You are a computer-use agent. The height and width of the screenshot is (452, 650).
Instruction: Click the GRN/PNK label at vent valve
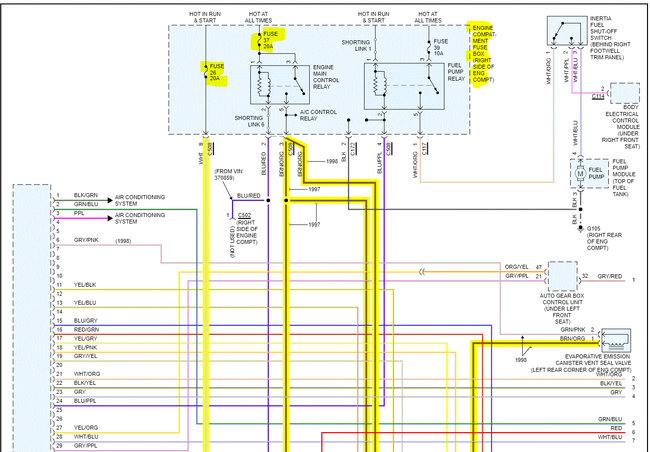[x=573, y=330]
